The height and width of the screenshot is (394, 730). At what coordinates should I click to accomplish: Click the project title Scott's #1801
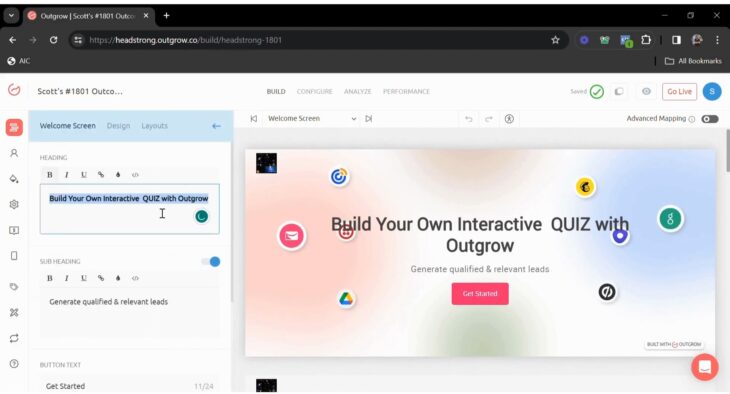coord(80,91)
